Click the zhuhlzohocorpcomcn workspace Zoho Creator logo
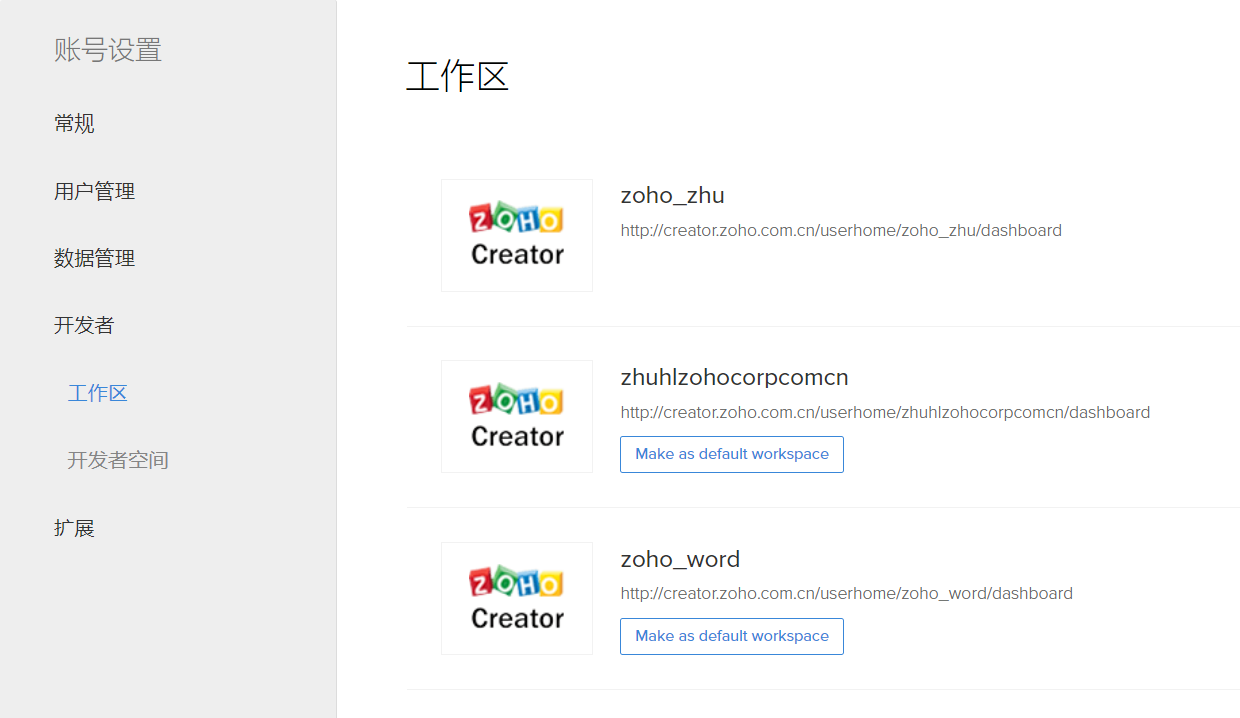The height and width of the screenshot is (718, 1240). [516, 417]
